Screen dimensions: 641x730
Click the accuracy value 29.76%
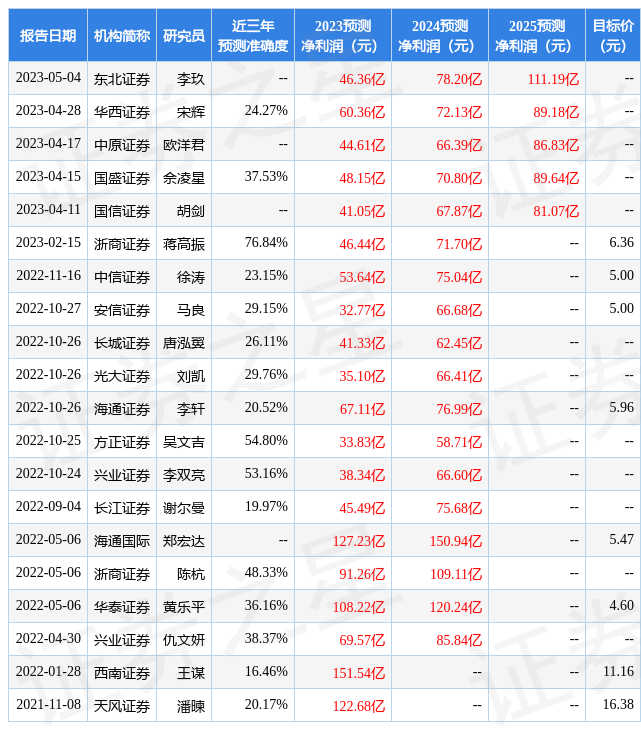266,375
